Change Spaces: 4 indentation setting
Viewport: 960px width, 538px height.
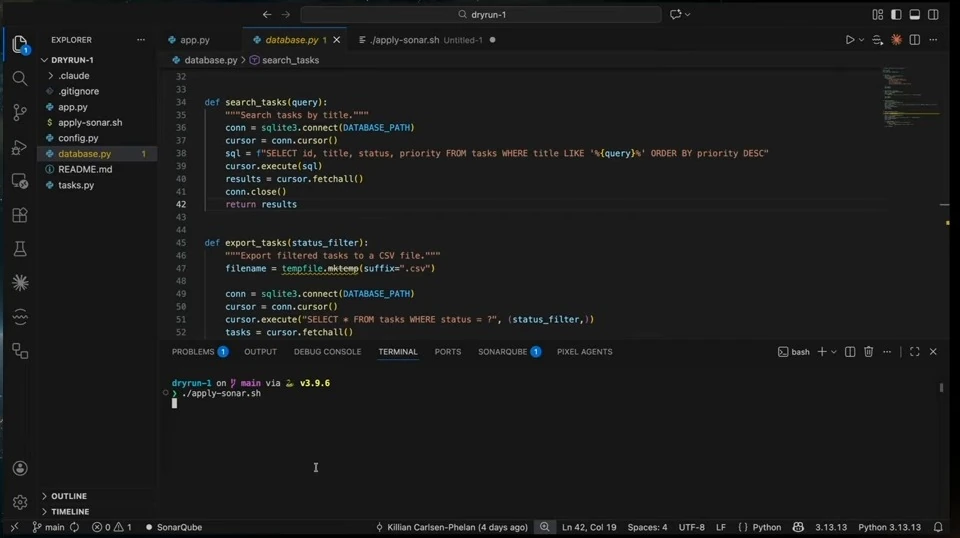[x=647, y=527]
